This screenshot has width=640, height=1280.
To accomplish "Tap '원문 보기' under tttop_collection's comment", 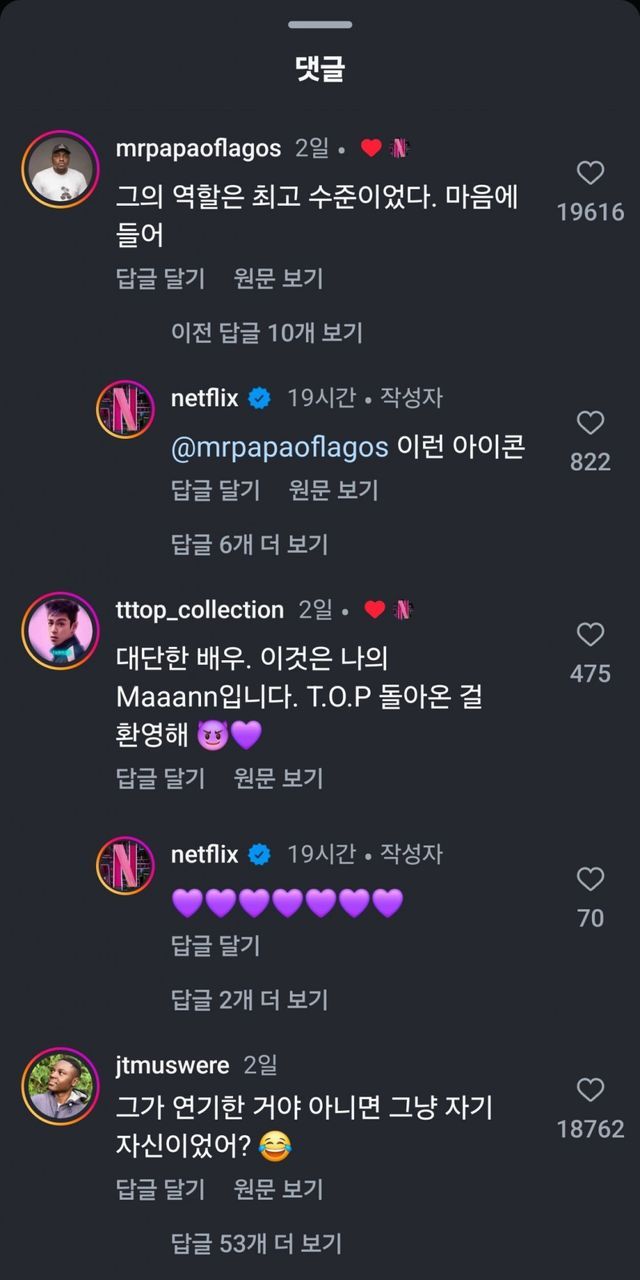I will 279,777.
